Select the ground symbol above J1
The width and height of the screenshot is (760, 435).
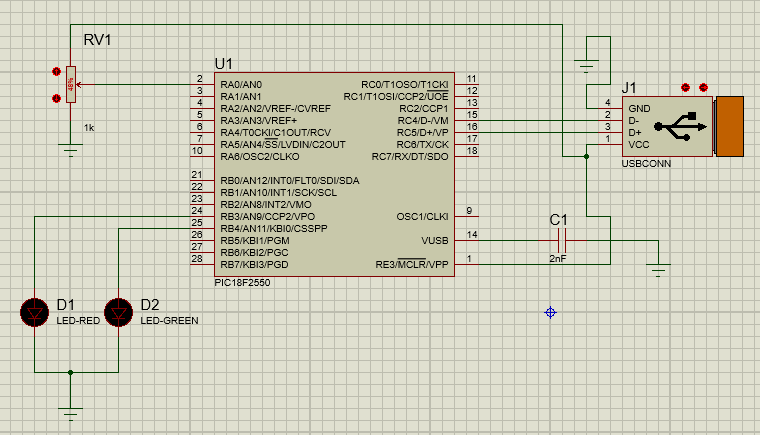586,66
